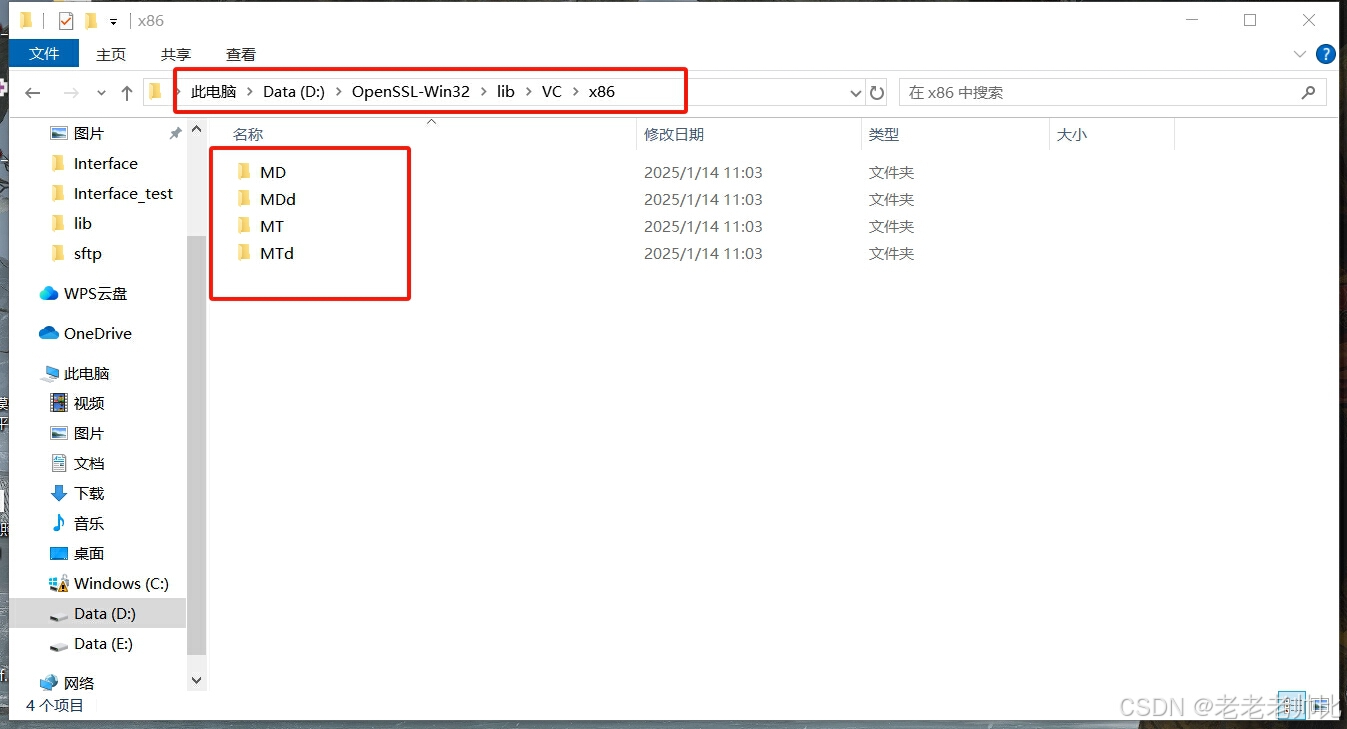Open the 下载 folder in the sidebar
Image resolution: width=1347 pixels, height=729 pixels.
pos(86,493)
